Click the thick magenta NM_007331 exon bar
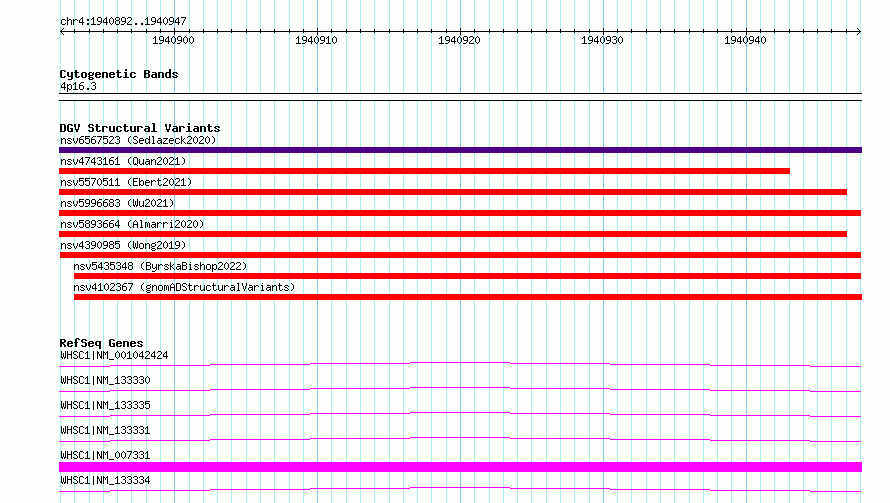890x503 pixels. coord(460,467)
